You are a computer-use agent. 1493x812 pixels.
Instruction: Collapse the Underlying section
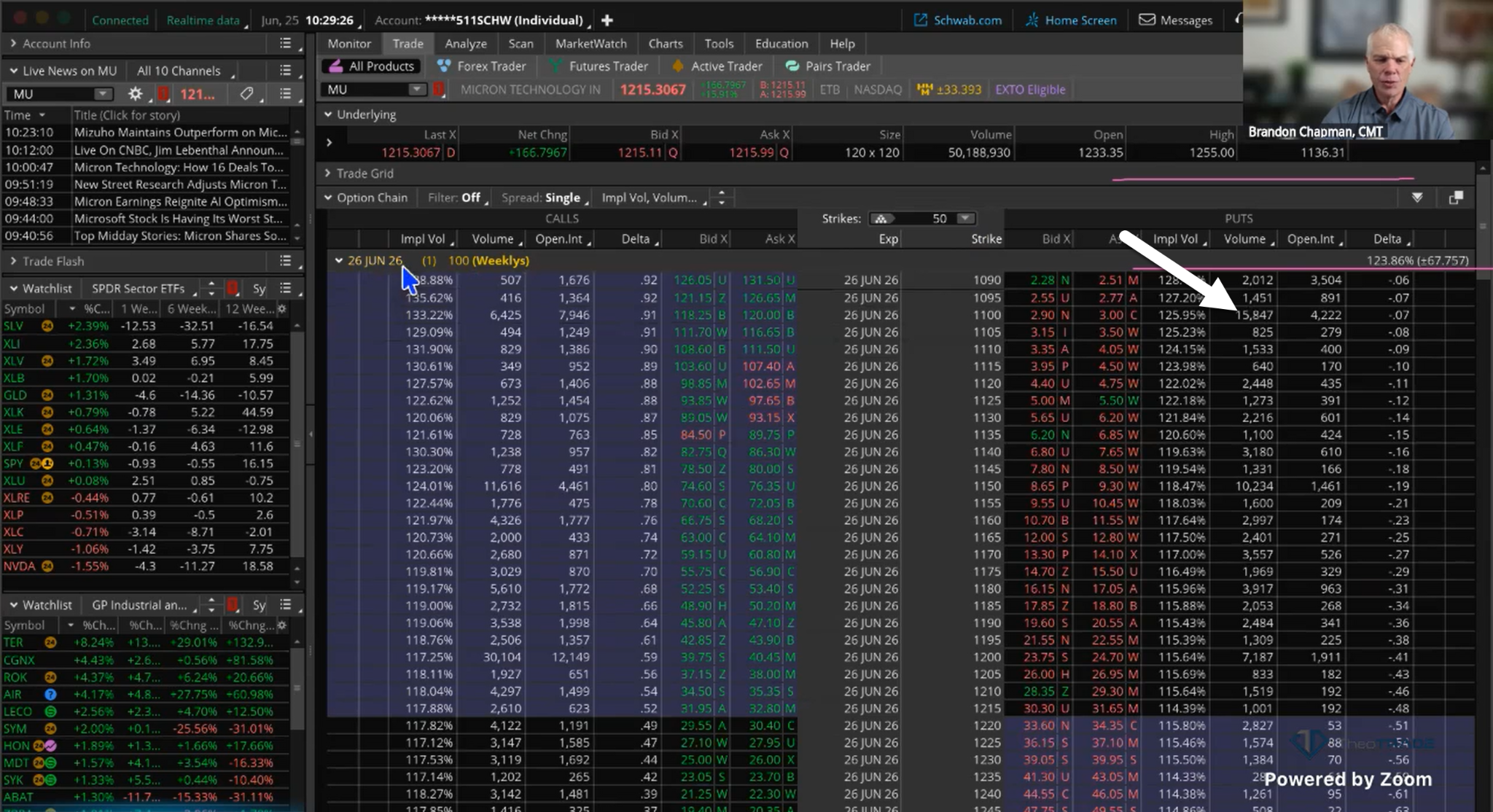[328, 114]
